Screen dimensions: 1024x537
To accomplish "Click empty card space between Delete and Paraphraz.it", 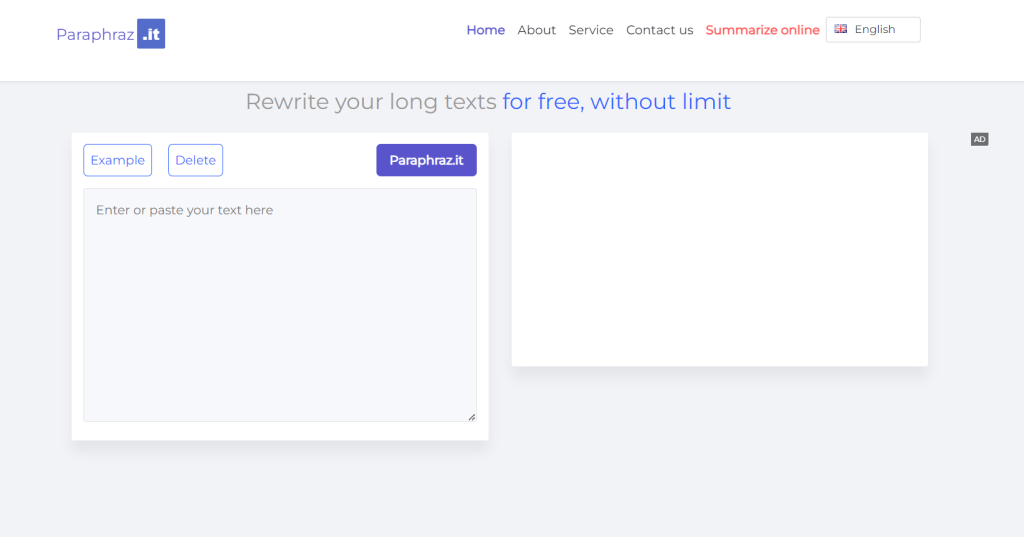I will pyautogui.click(x=299, y=160).
